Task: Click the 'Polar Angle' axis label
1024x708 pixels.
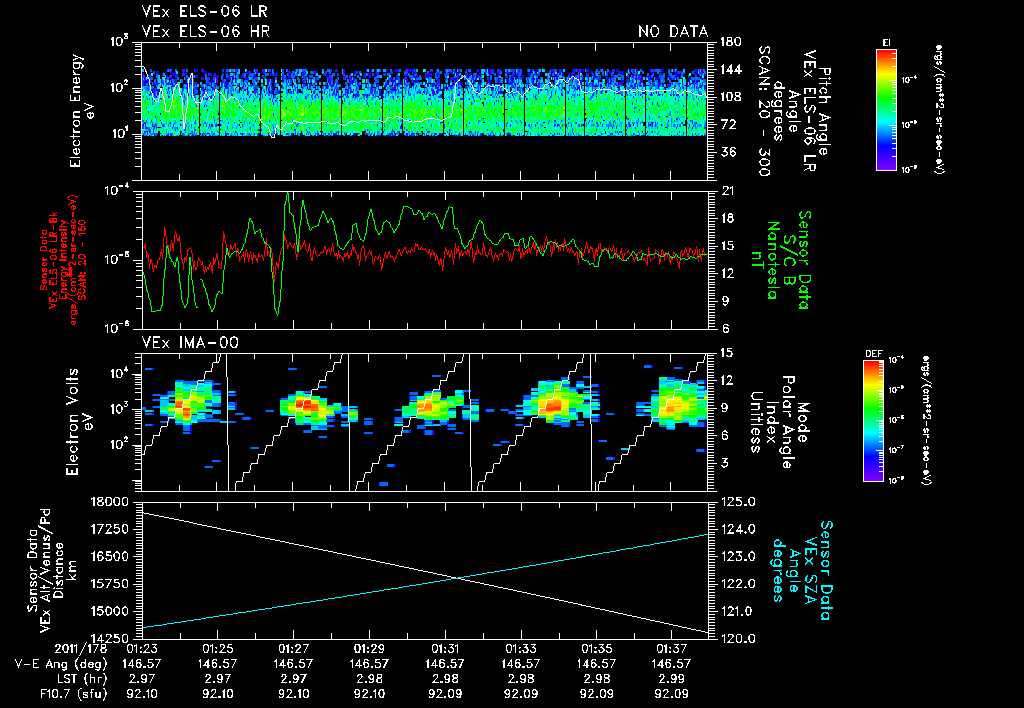Action: [x=788, y=421]
